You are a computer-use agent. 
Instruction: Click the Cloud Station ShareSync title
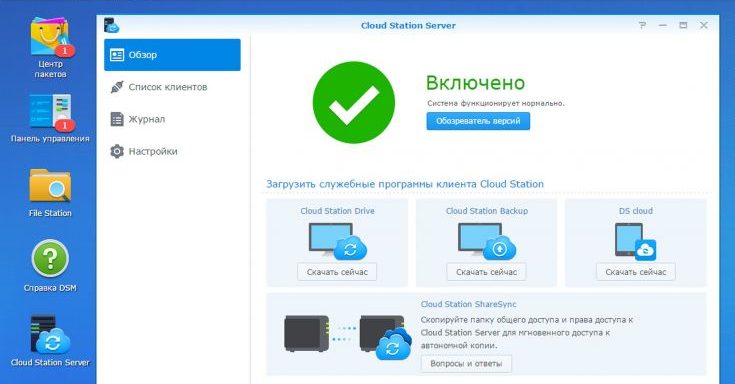coord(468,304)
